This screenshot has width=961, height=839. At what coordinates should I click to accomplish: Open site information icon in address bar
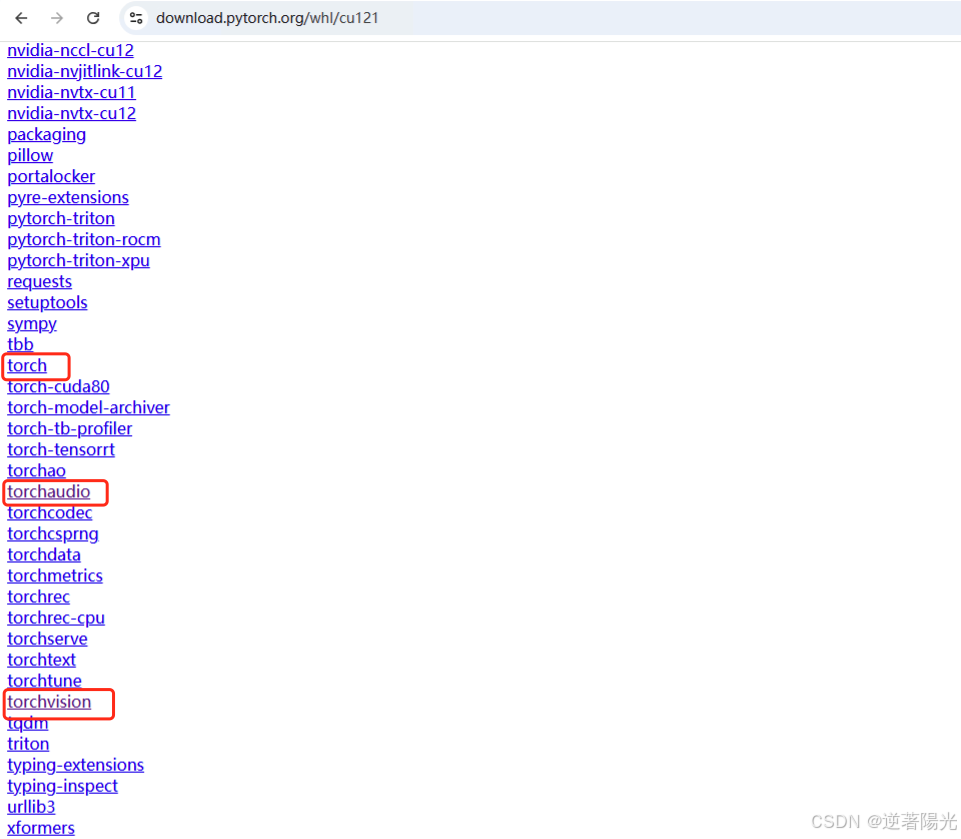(136, 18)
